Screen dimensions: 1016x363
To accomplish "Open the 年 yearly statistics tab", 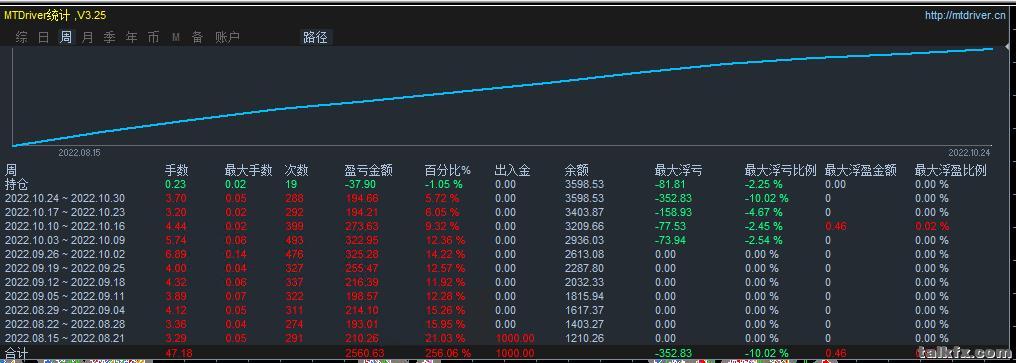I will (x=132, y=38).
